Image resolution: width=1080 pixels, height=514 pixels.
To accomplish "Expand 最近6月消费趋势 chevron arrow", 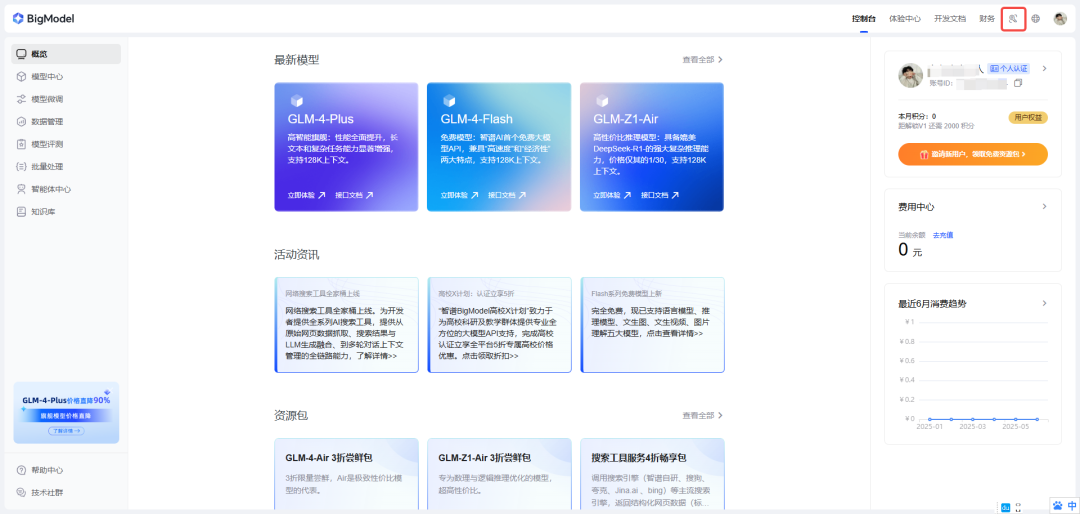I will [x=1044, y=303].
